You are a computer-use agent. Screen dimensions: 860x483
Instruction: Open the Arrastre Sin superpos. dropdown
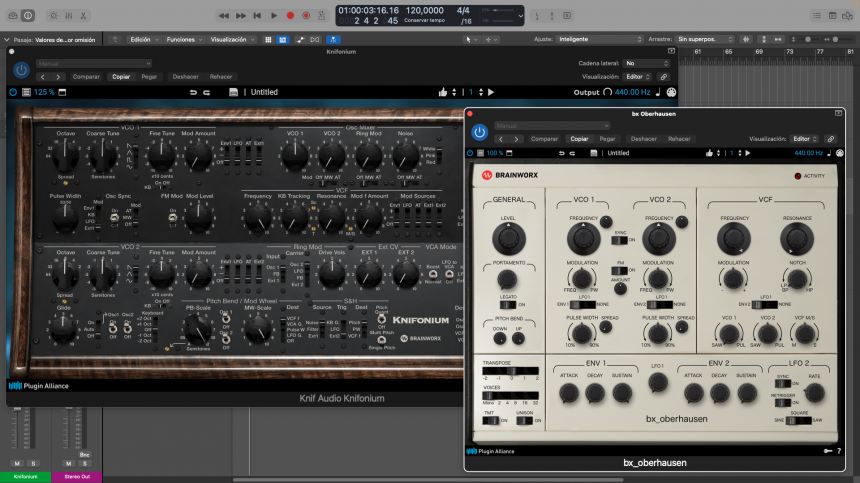(704, 39)
